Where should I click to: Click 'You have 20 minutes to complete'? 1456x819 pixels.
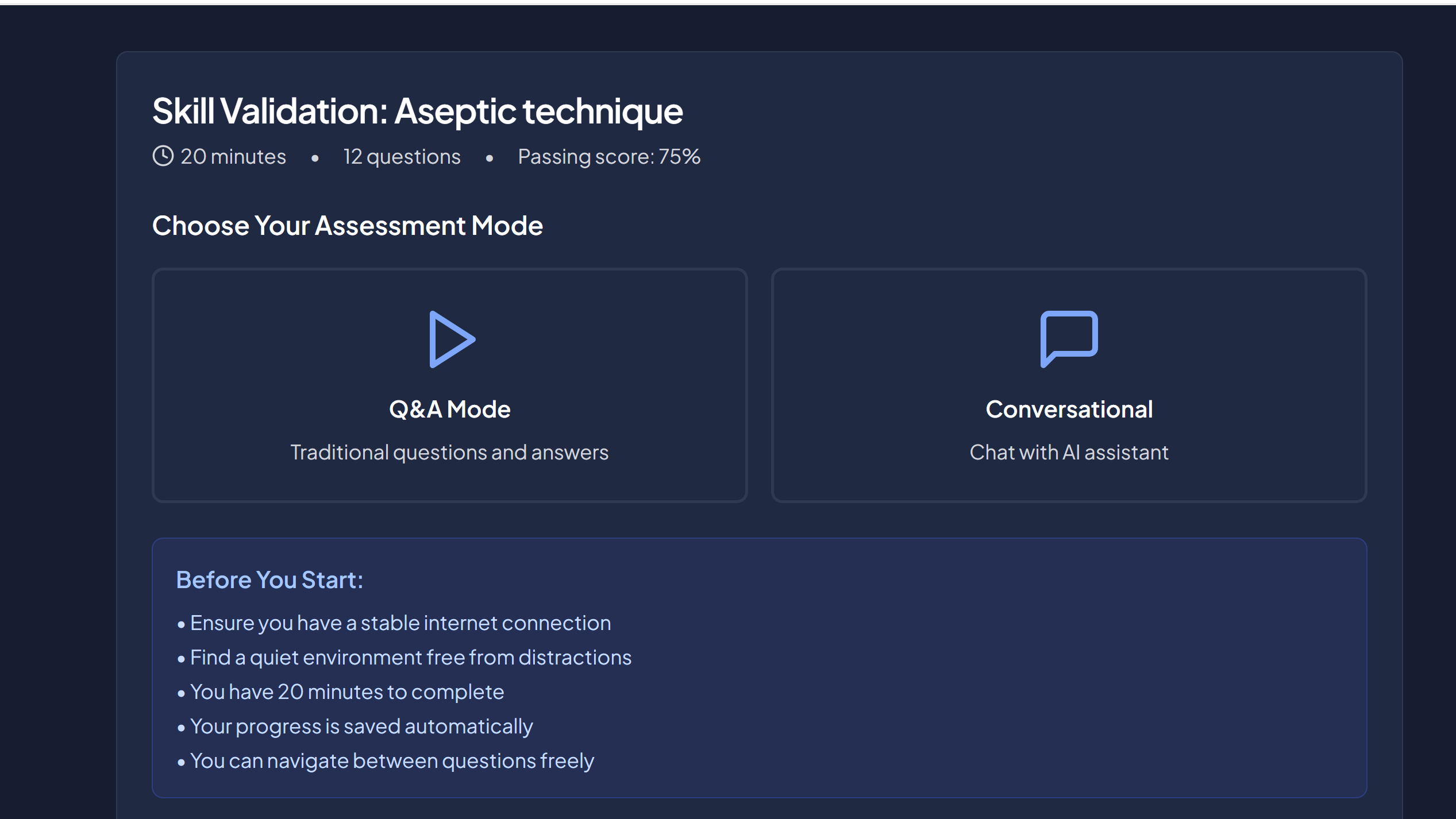click(x=347, y=692)
